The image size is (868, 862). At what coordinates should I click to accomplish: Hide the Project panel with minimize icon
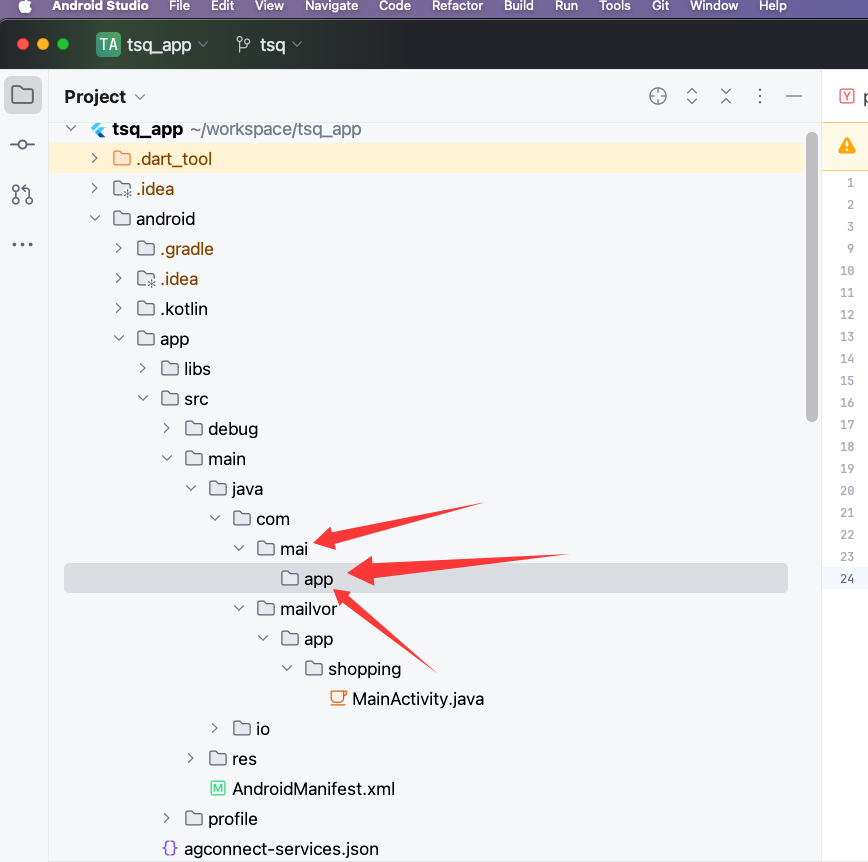(794, 96)
